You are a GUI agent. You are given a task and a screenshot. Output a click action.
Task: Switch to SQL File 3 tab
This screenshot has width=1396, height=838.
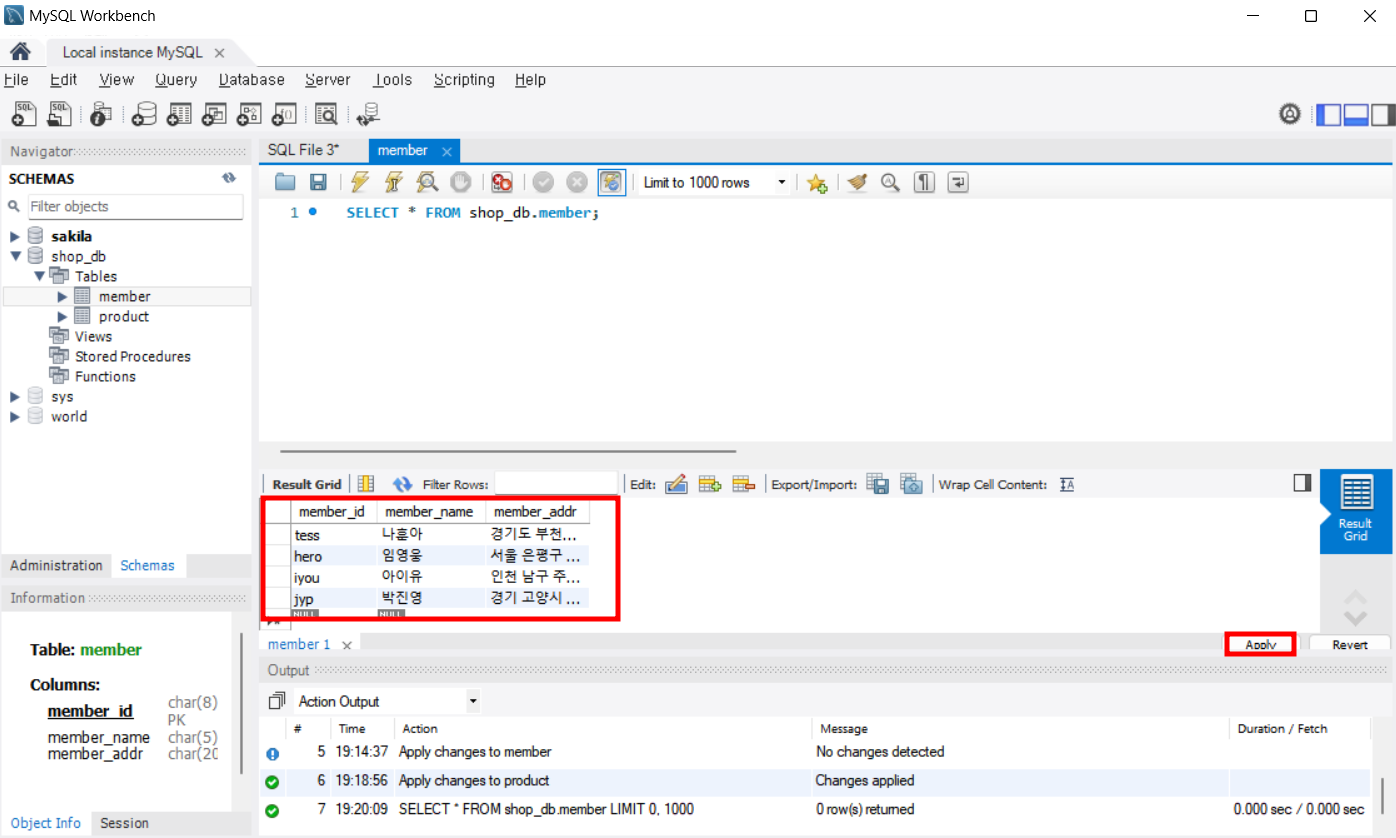[303, 150]
